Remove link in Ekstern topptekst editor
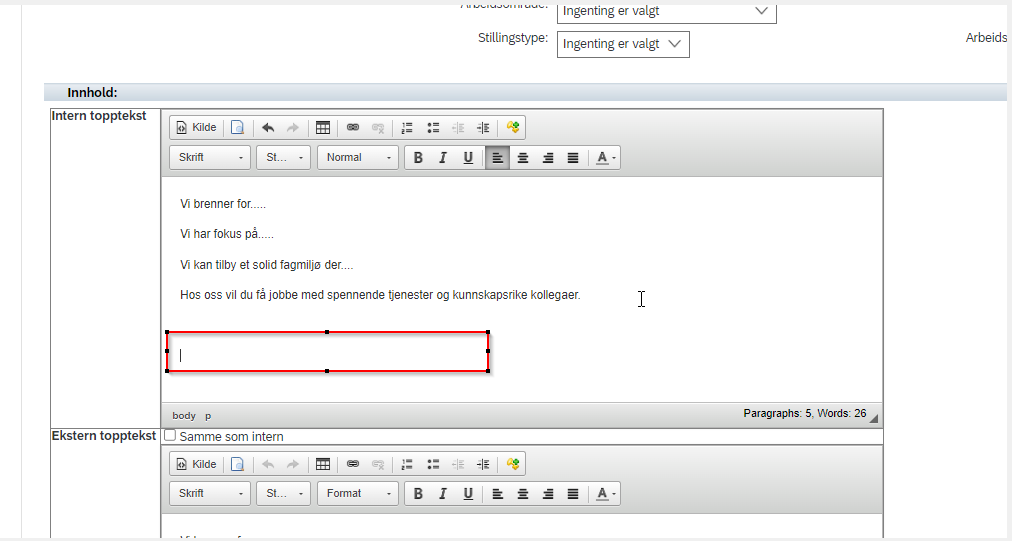 coord(378,464)
